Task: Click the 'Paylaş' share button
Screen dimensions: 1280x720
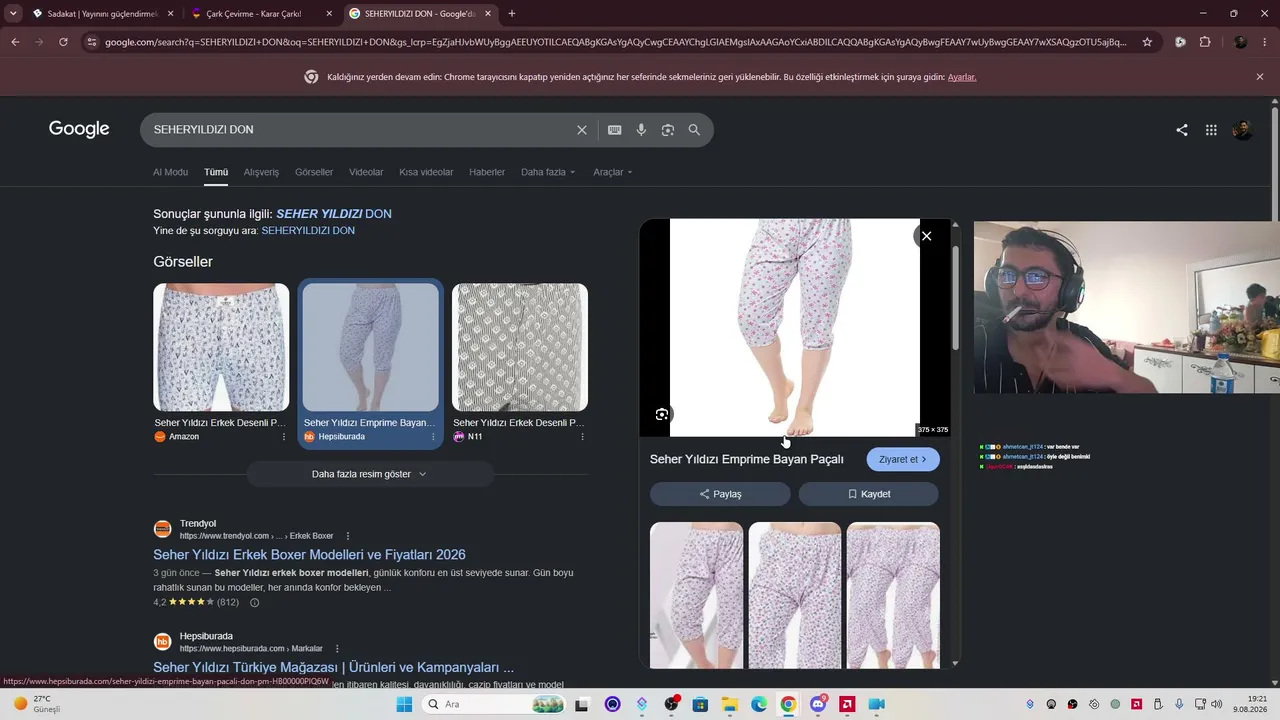Action: (x=720, y=494)
